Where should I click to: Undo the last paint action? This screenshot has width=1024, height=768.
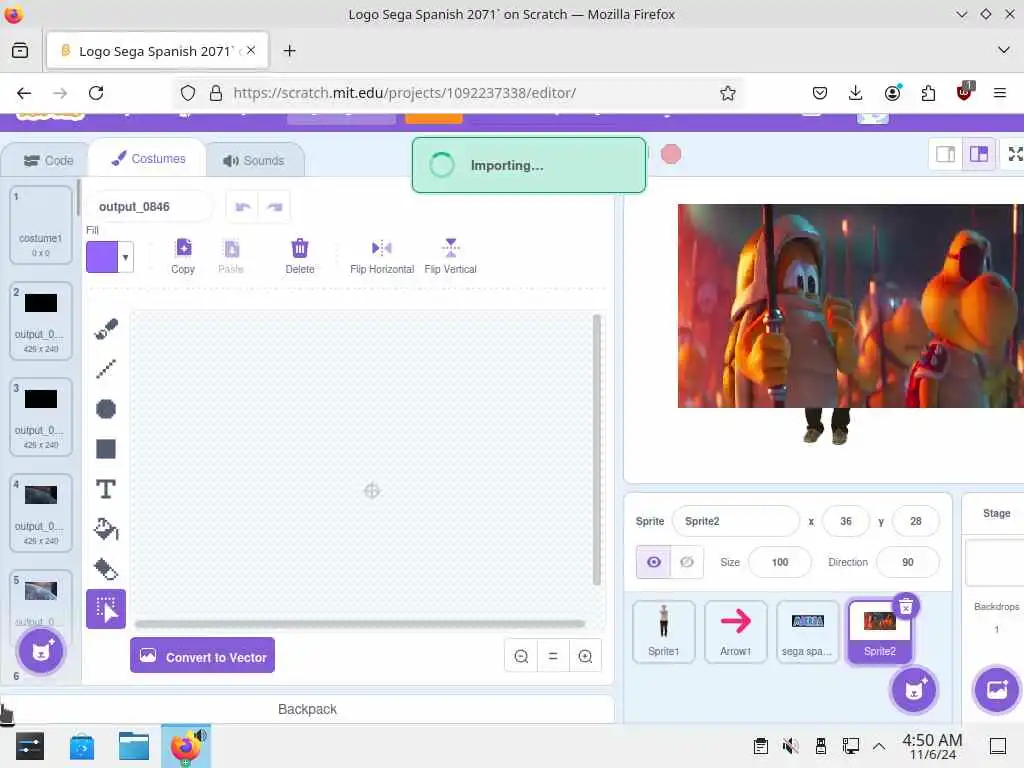tap(242, 207)
